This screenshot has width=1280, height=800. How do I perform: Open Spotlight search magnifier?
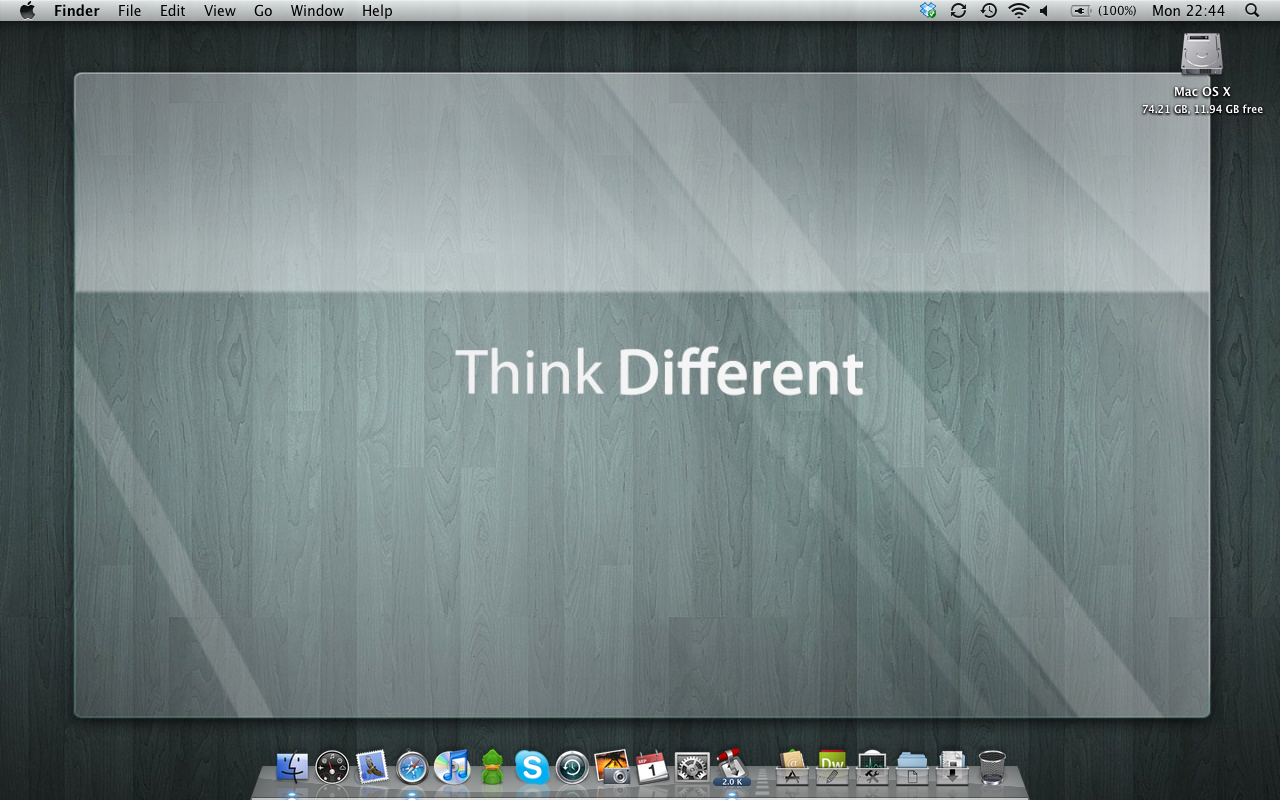1252,11
